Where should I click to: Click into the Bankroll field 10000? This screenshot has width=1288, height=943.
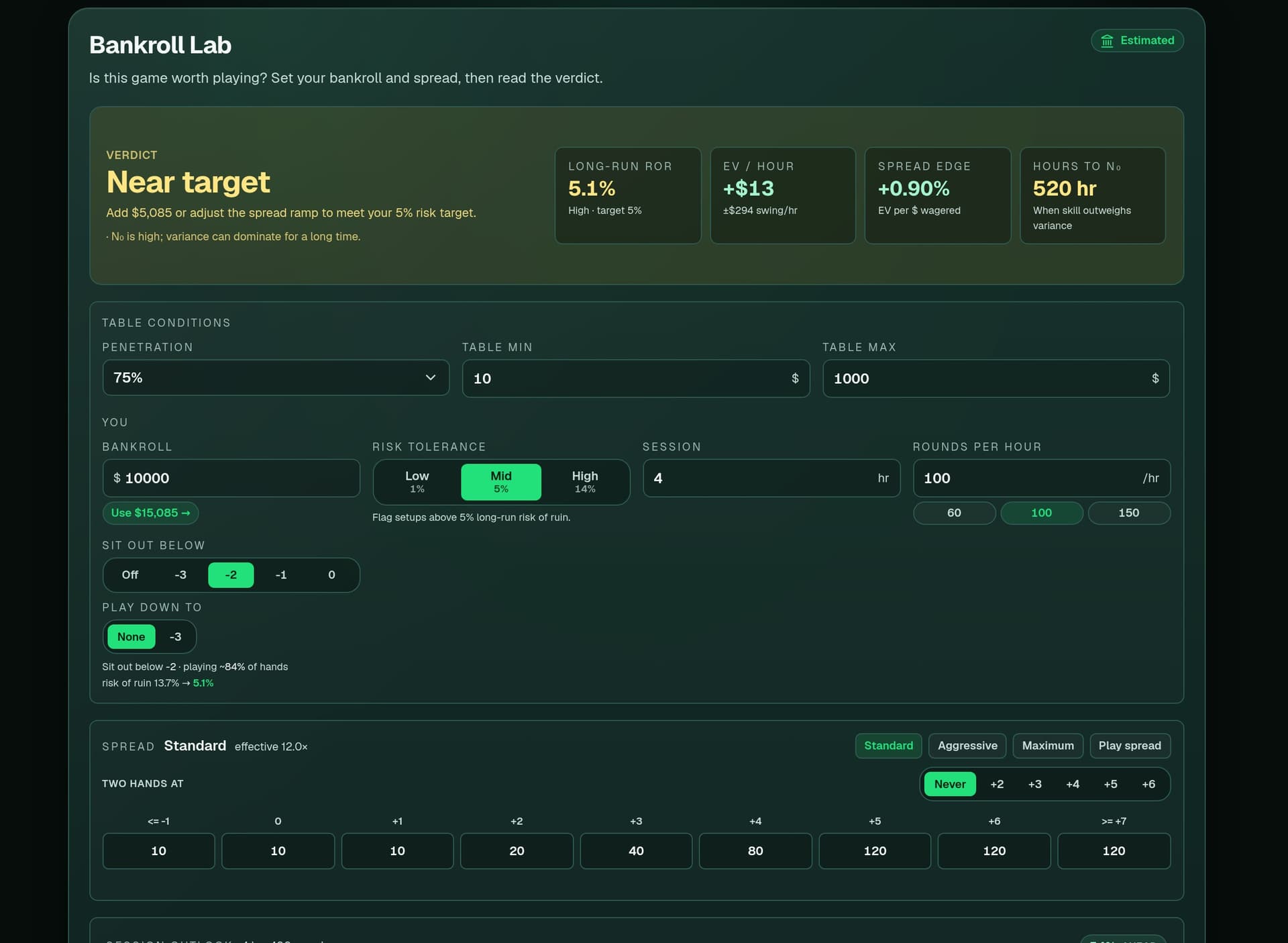click(231, 478)
